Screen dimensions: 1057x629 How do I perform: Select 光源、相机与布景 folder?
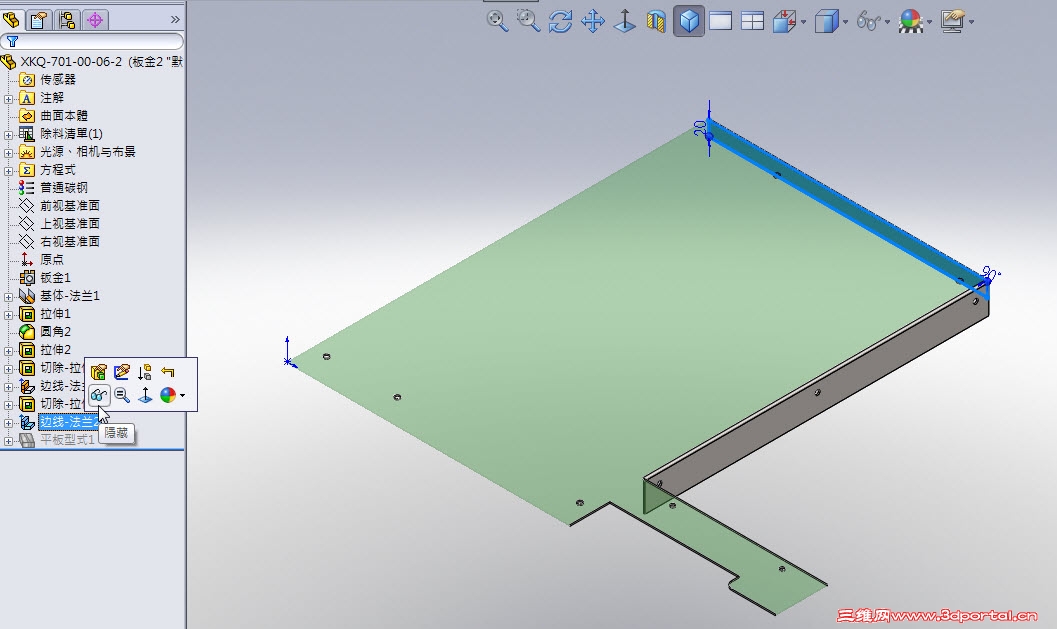(x=88, y=152)
